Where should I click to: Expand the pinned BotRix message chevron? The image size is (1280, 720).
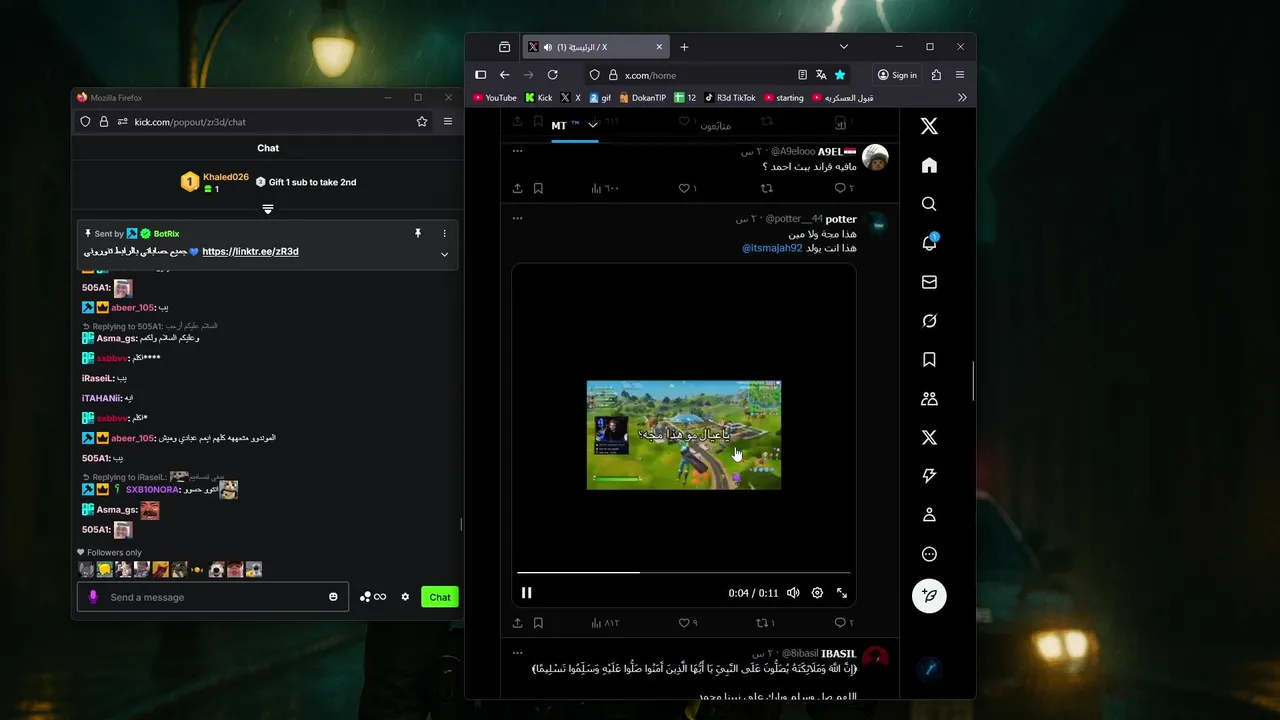[445, 254]
